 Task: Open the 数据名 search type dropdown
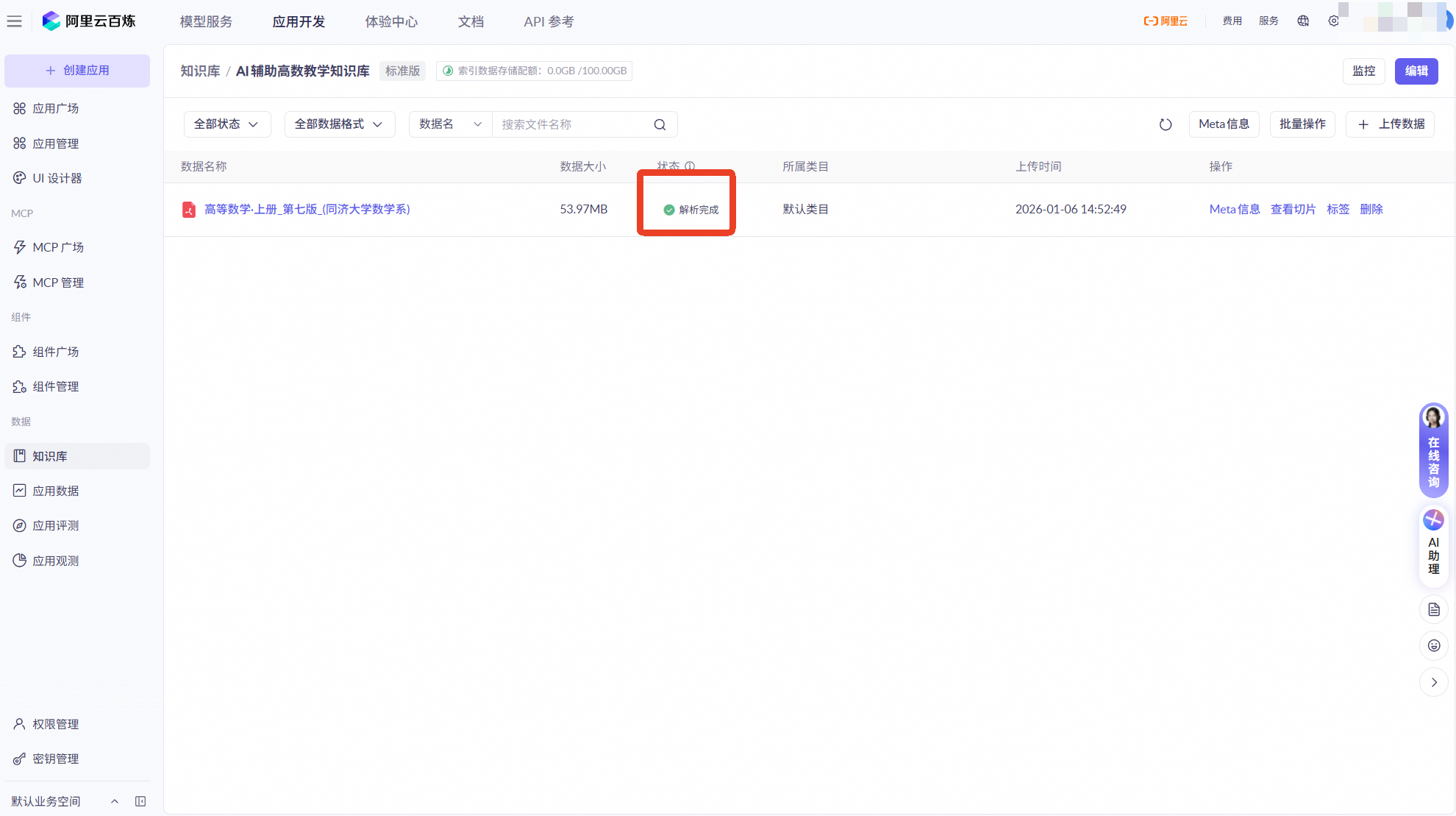(x=450, y=124)
